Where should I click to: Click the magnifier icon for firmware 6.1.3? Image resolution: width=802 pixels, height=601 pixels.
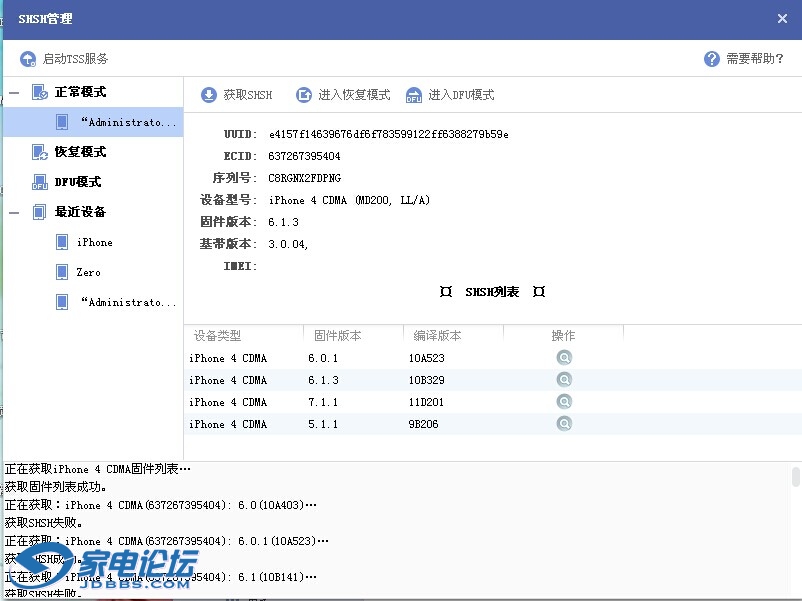coord(564,380)
